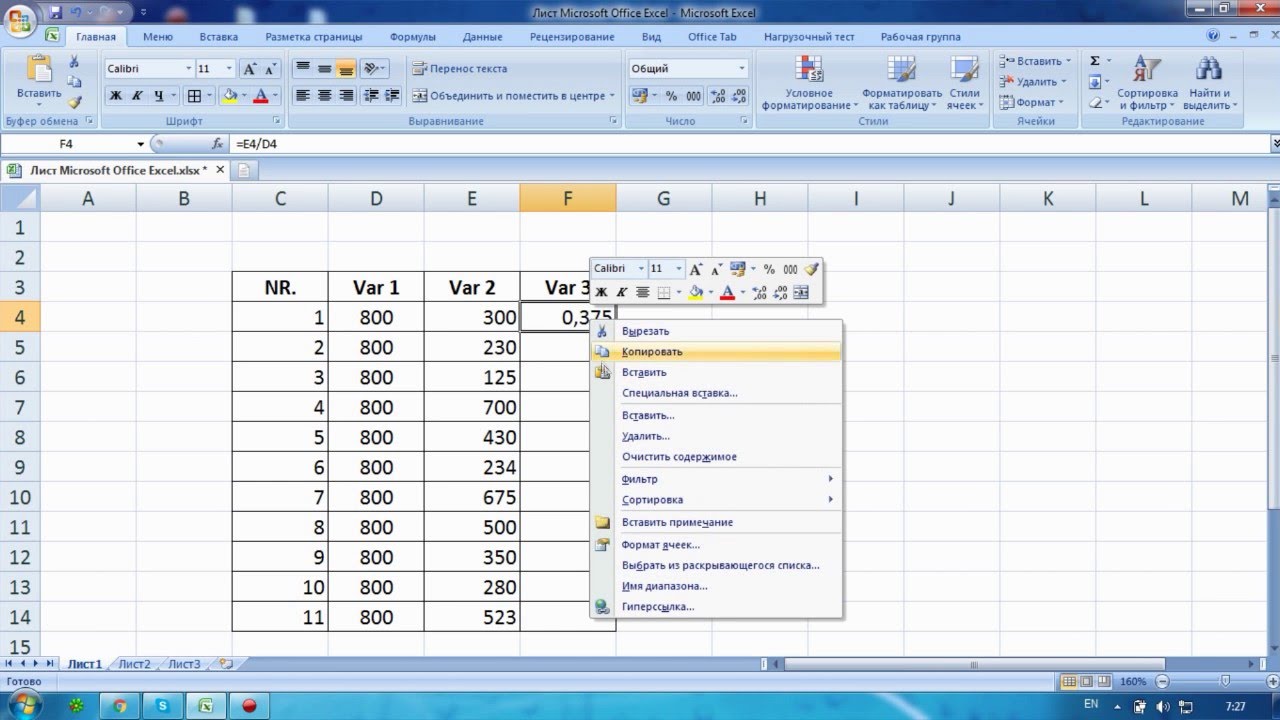The image size is (1280, 720).
Task: Click the Insert Function fx icon
Action: coord(217,144)
